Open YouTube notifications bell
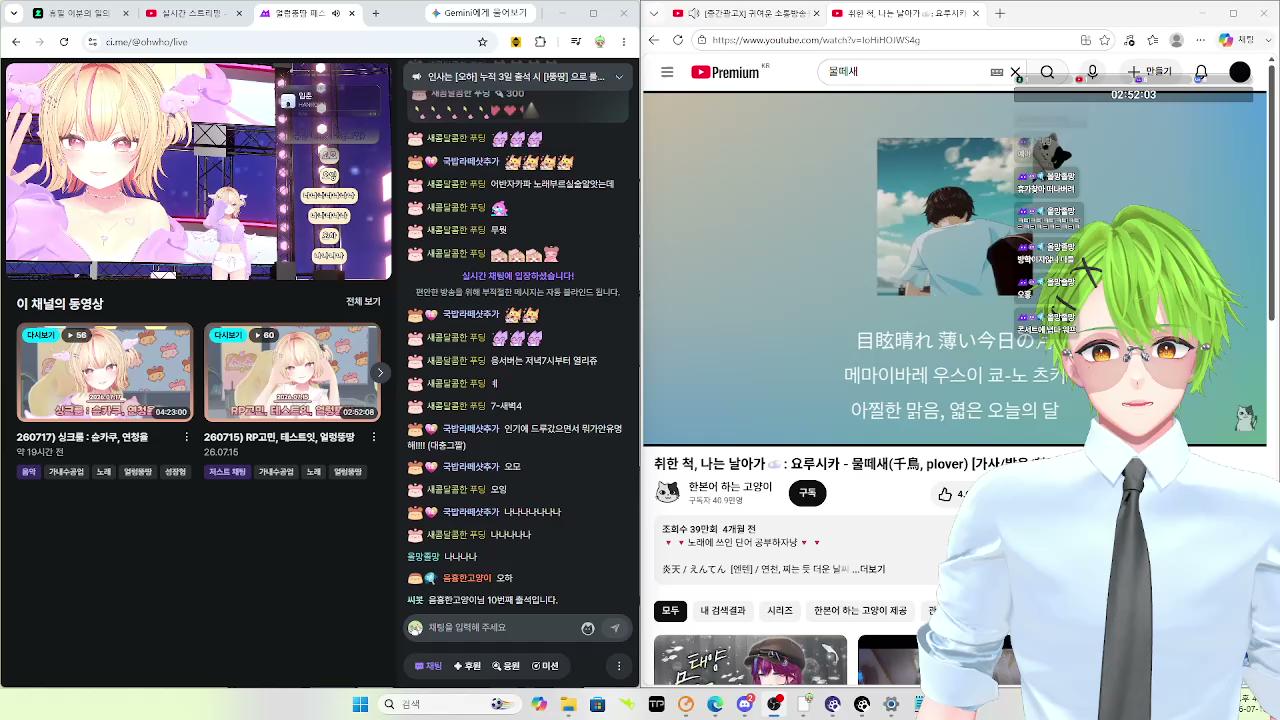The width and height of the screenshot is (1280, 720). click(1201, 72)
